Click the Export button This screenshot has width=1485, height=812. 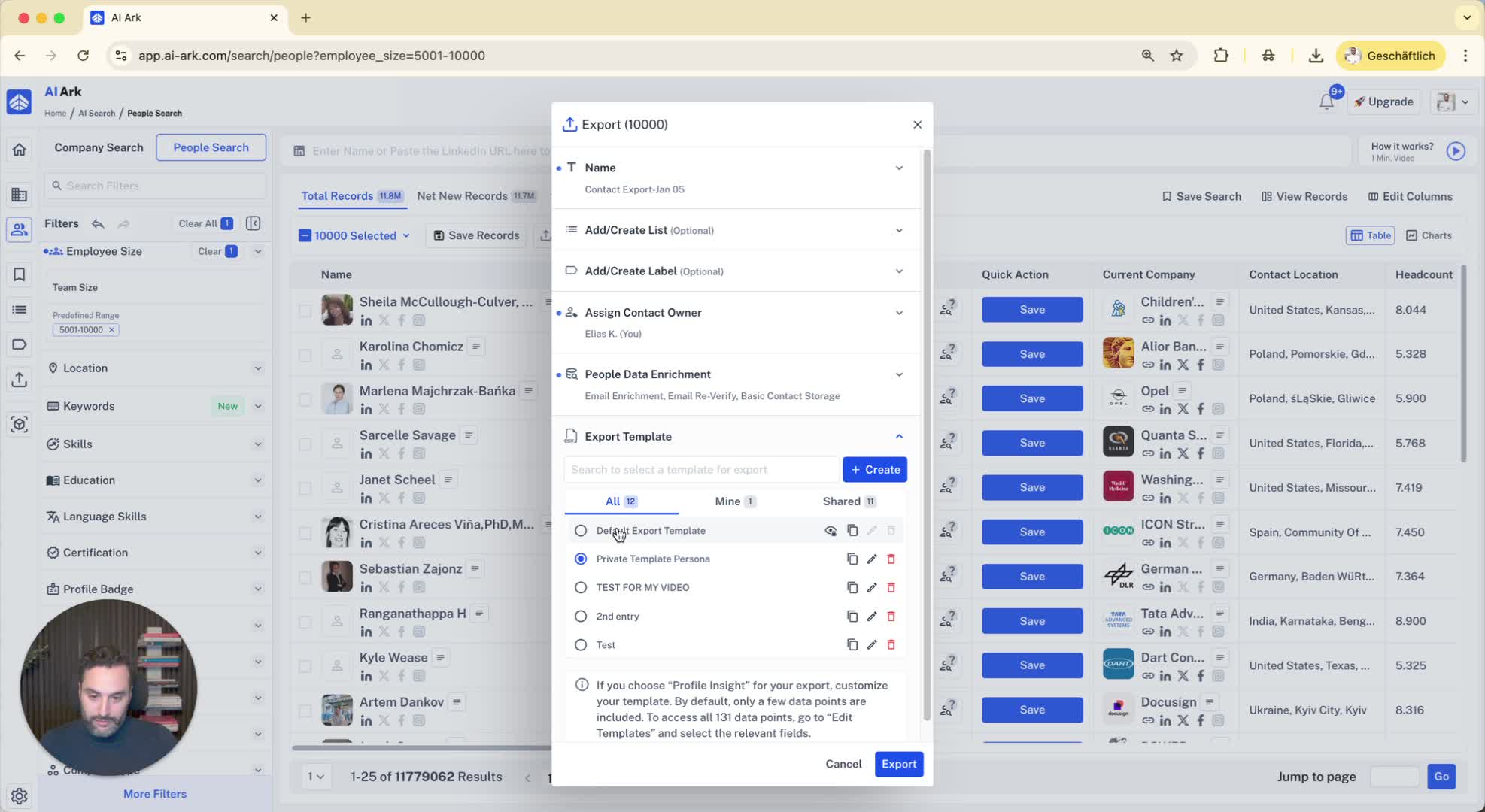pyautogui.click(x=898, y=764)
